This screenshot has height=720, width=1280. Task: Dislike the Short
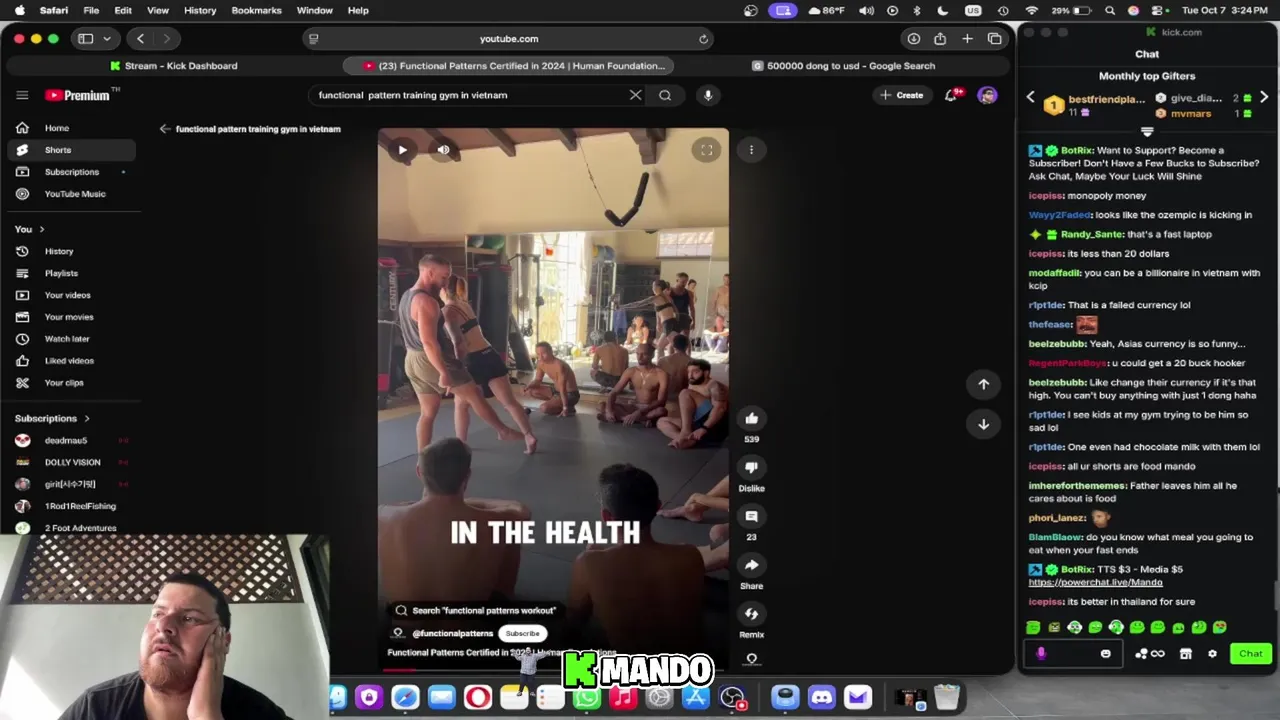(x=751, y=467)
